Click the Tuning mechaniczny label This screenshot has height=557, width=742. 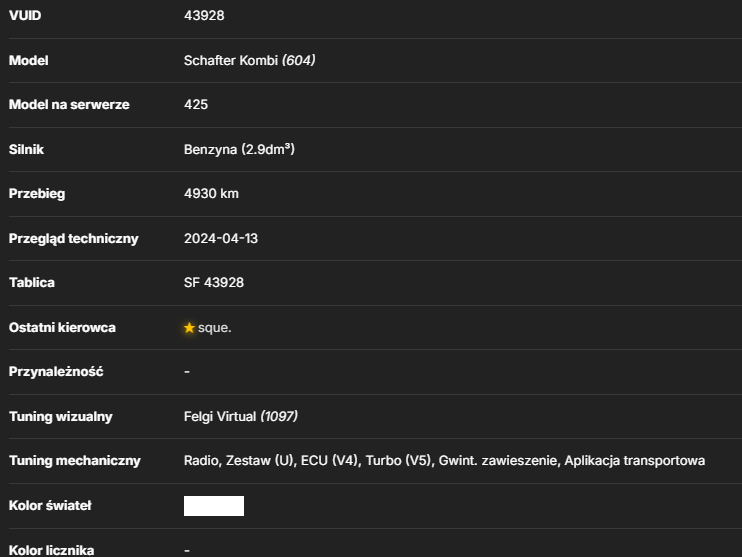75,461
